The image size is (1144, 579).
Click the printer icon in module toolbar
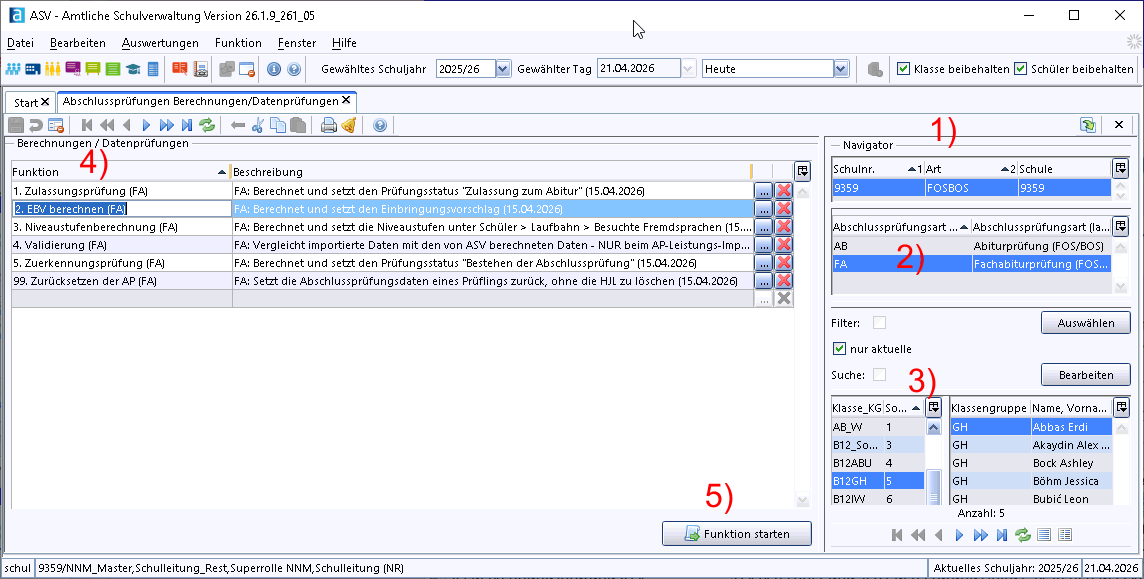[x=329, y=125]
